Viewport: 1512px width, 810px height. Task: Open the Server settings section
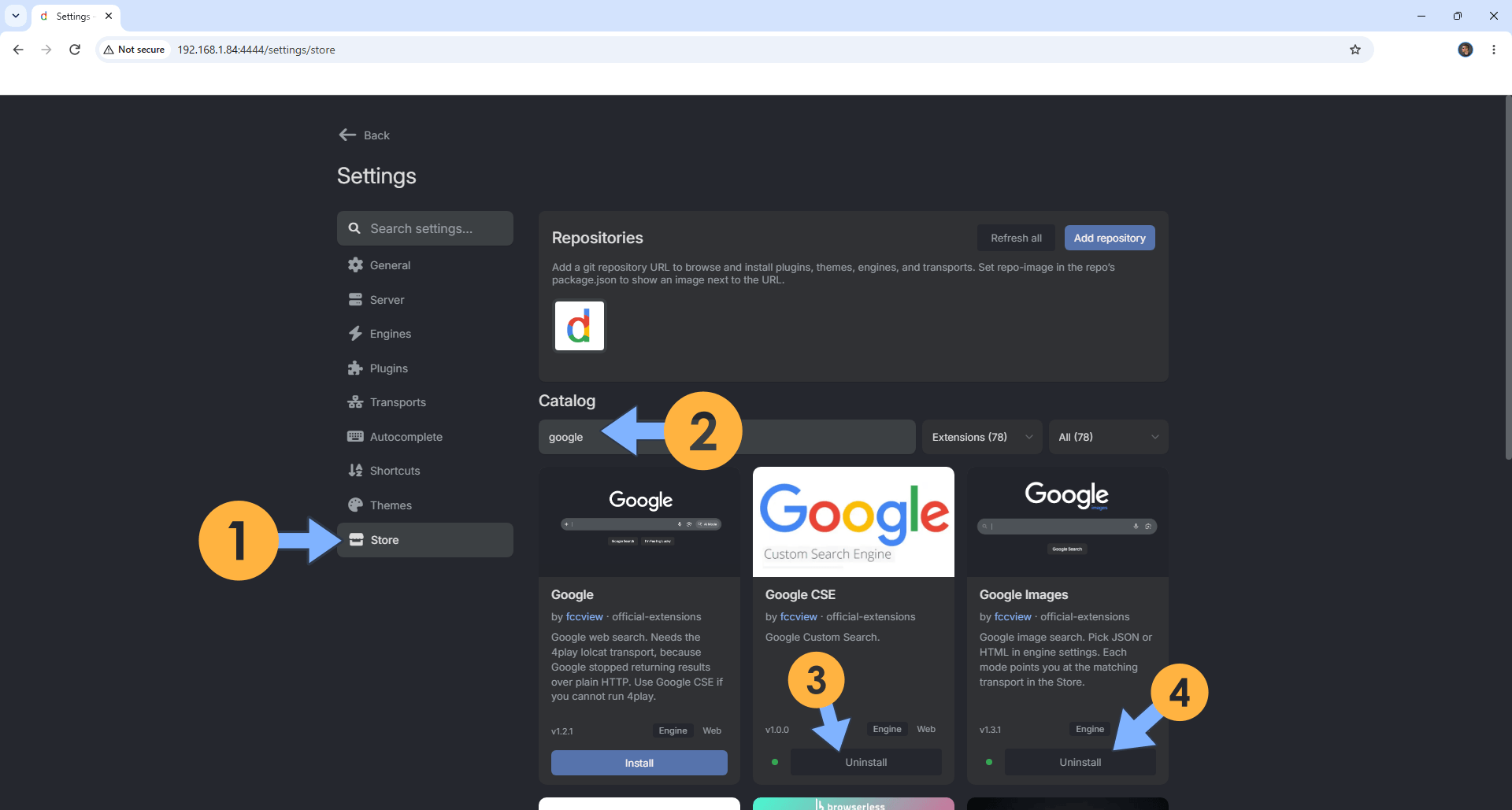(425, 300)
